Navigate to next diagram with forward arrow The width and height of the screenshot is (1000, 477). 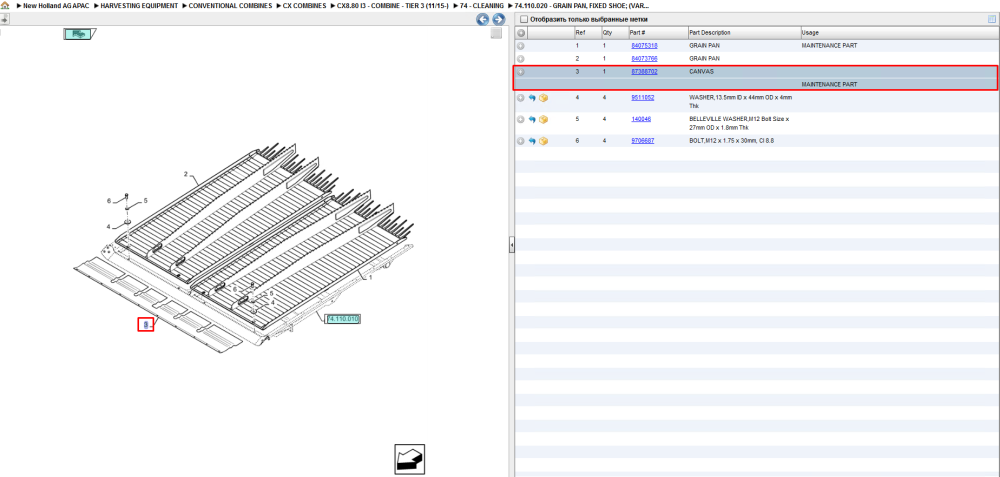tap(499, 20)
